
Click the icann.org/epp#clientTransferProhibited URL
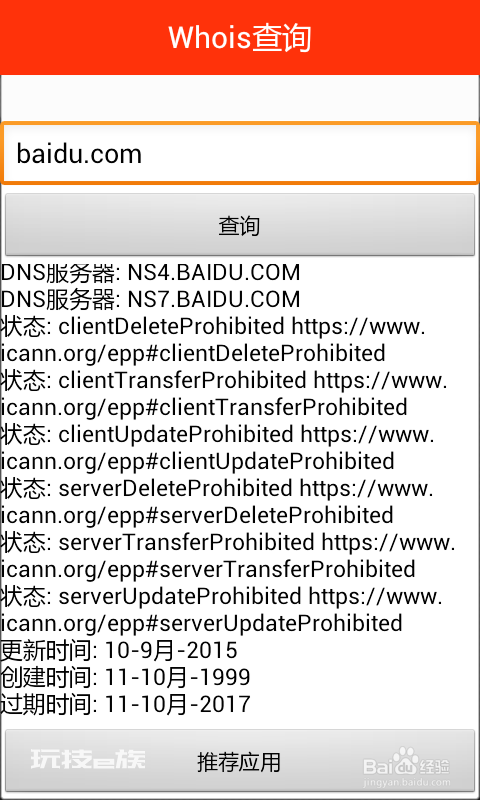coord(204,407)
